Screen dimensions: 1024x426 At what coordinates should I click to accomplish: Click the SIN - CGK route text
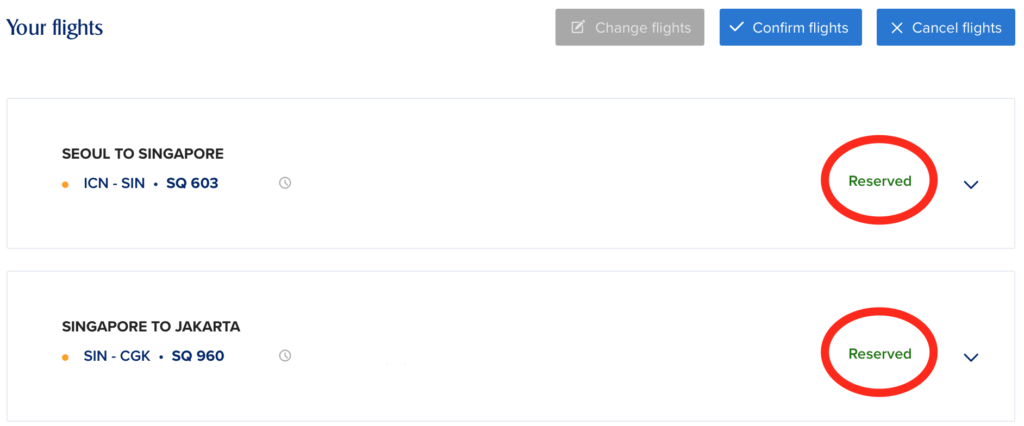click(x=117, y=356)
